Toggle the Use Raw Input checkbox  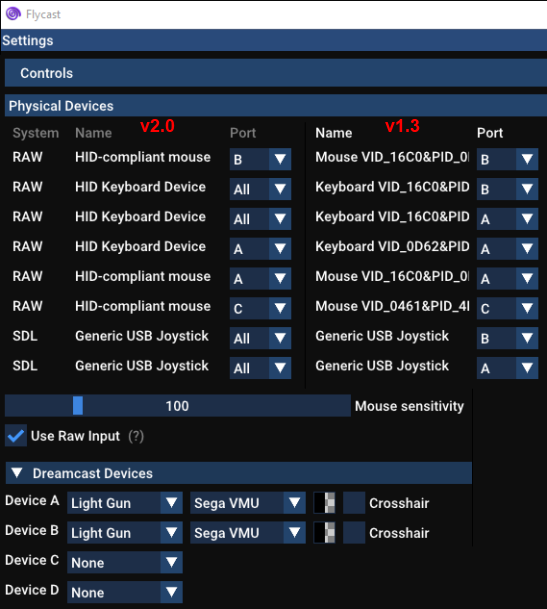[16, 435]
